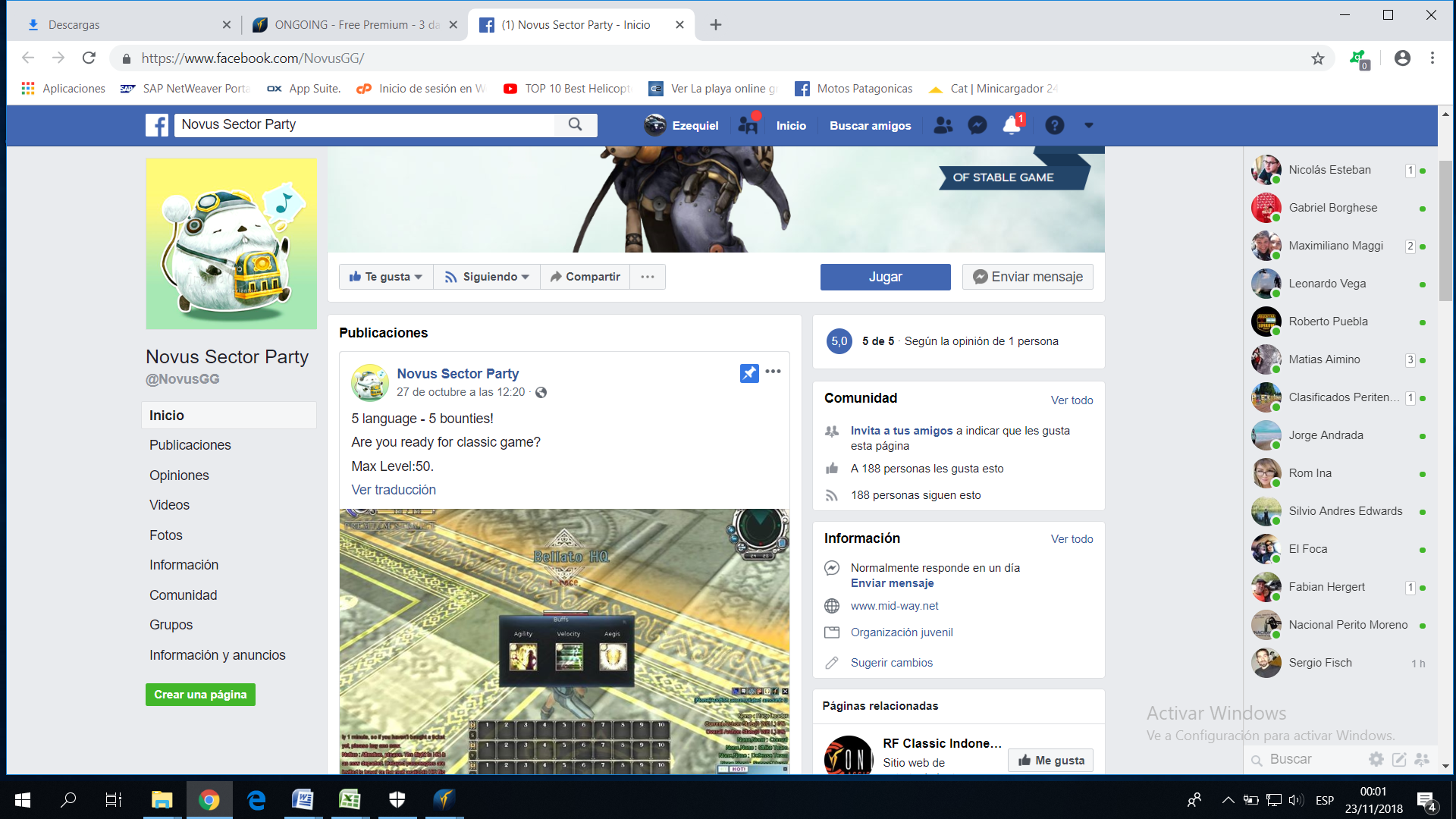
Task: Open File Explorer from the taskbar
Action: pos(162,800)
